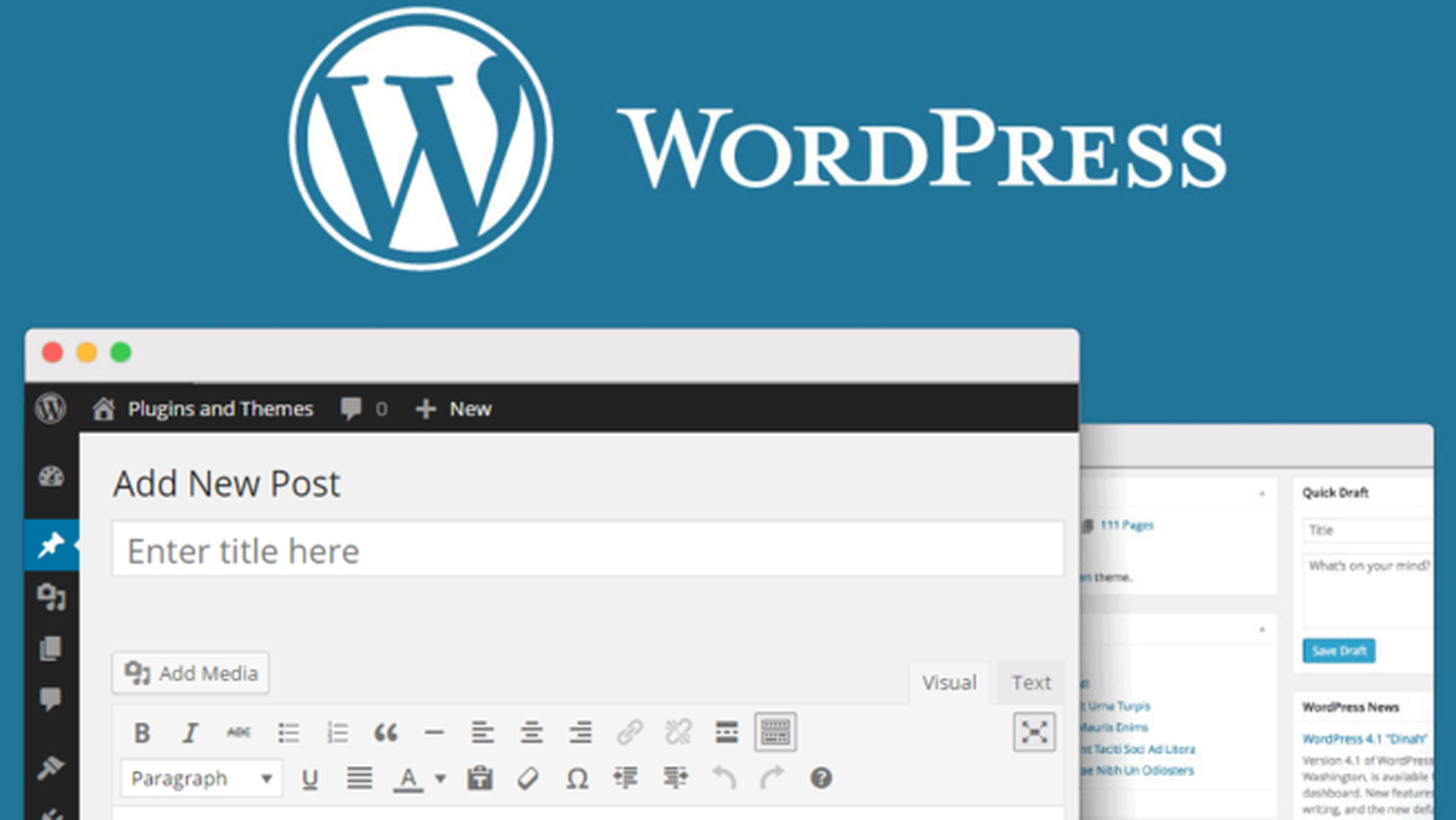The image size is (1456, 820).
Task: Click the Add Media button
Action: (191, 674)
